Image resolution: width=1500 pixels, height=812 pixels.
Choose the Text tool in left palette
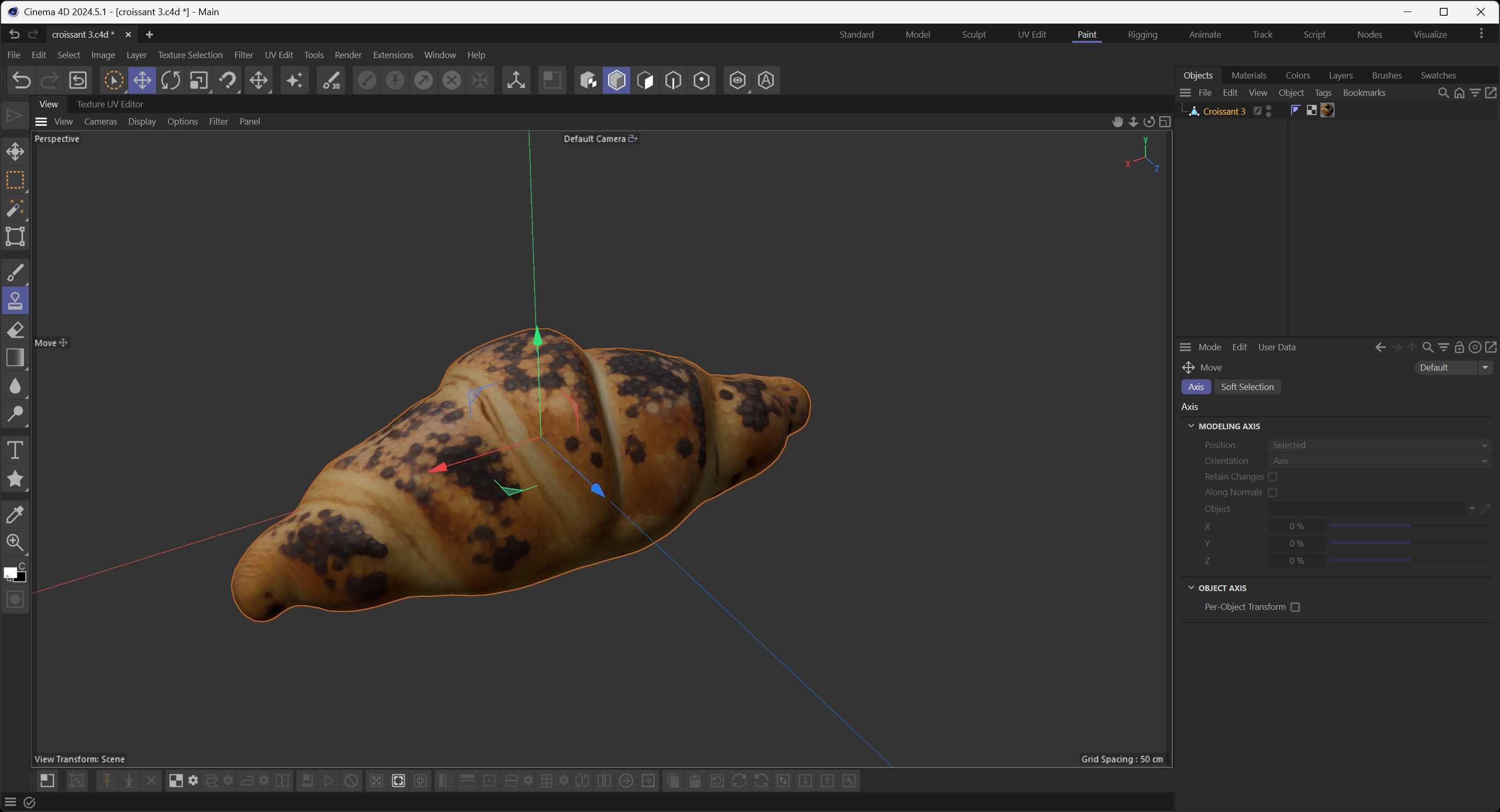(x=15, y=450)
